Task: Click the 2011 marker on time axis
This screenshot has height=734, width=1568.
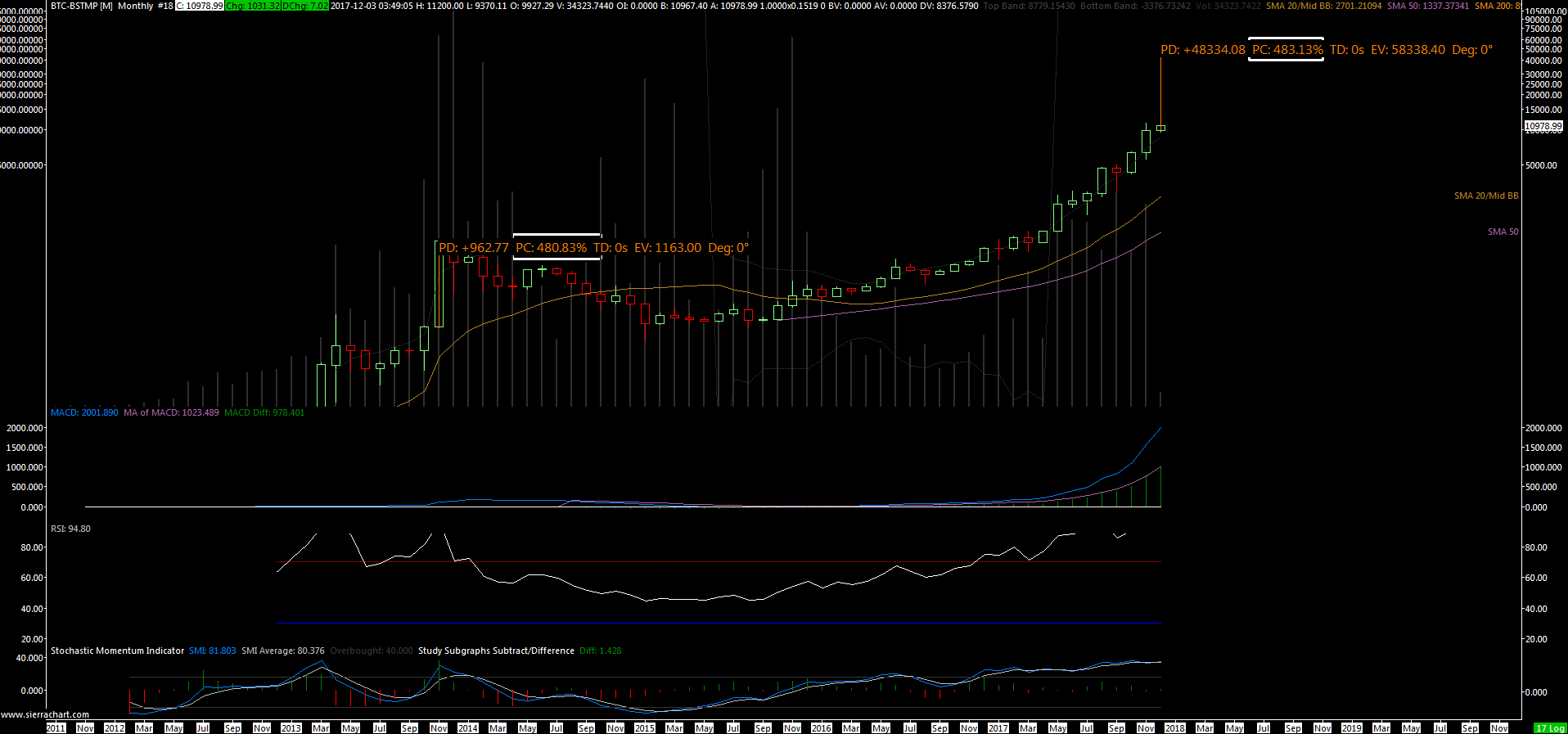Action: click(x=56, y=727)
